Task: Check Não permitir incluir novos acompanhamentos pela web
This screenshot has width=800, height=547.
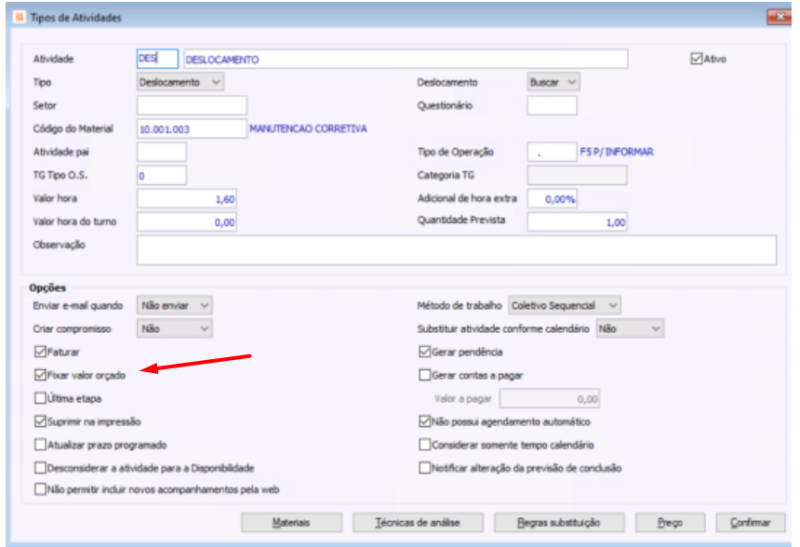Action: (x=40, y=489)
